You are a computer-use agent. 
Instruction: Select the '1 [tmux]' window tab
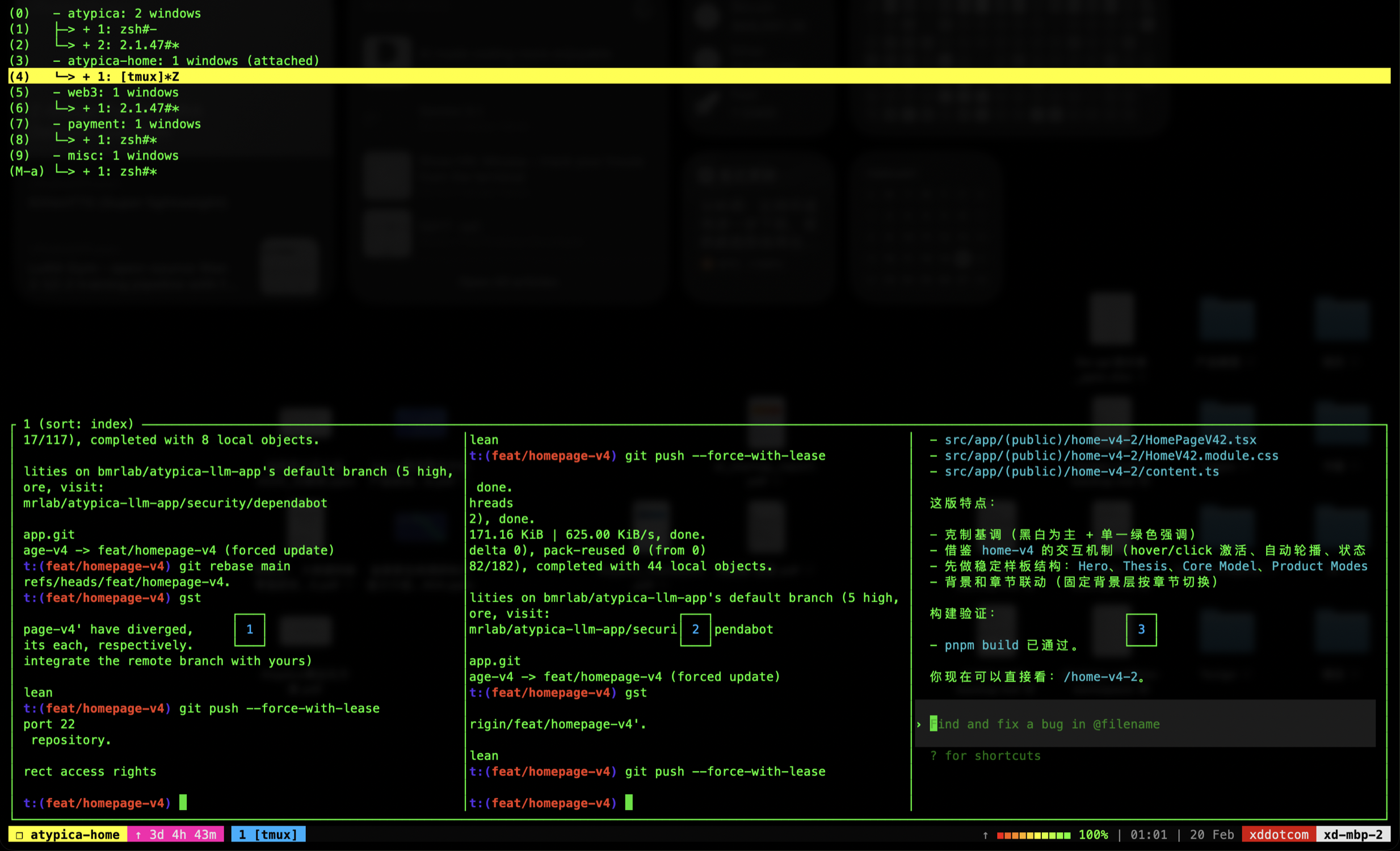pyautogui.click(x=268, y=834)
